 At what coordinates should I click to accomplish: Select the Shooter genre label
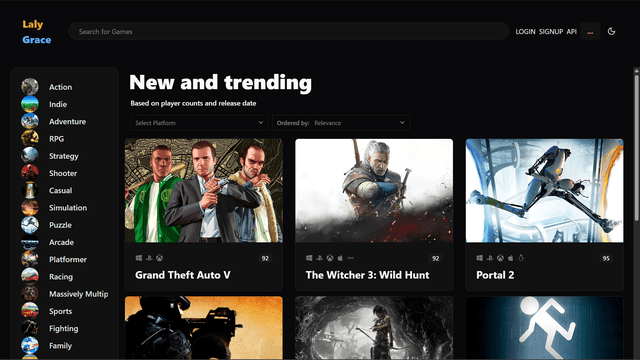pyautogui.click(x=63, y=173)
